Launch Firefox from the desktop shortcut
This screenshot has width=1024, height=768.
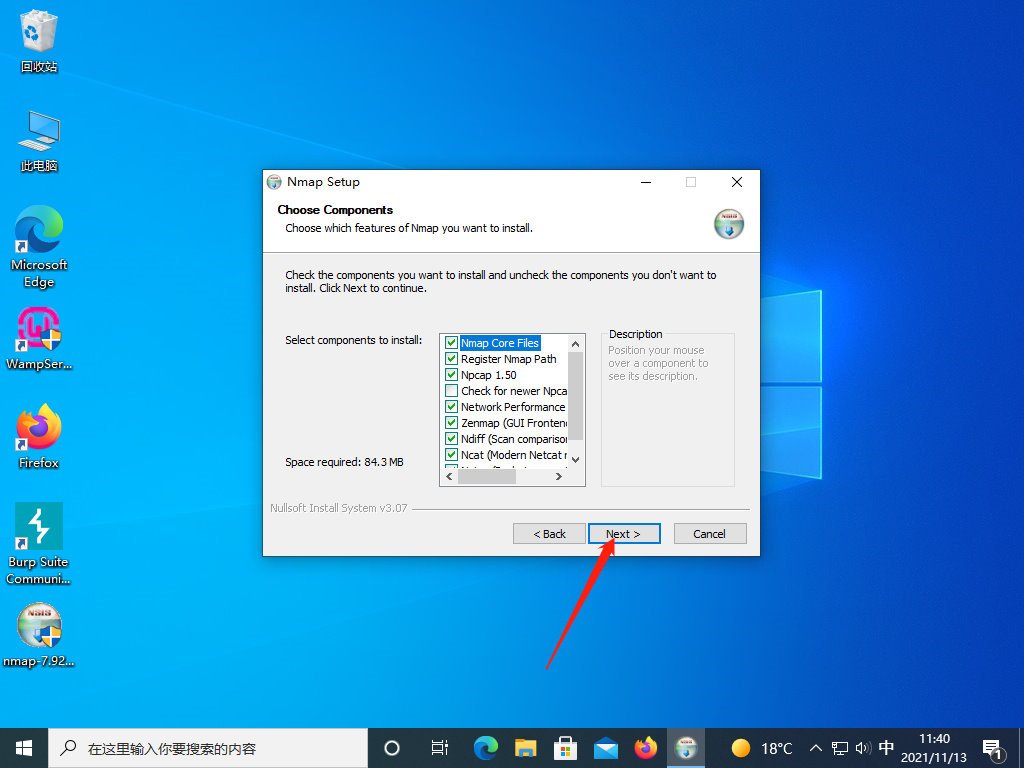click(39, 436)
